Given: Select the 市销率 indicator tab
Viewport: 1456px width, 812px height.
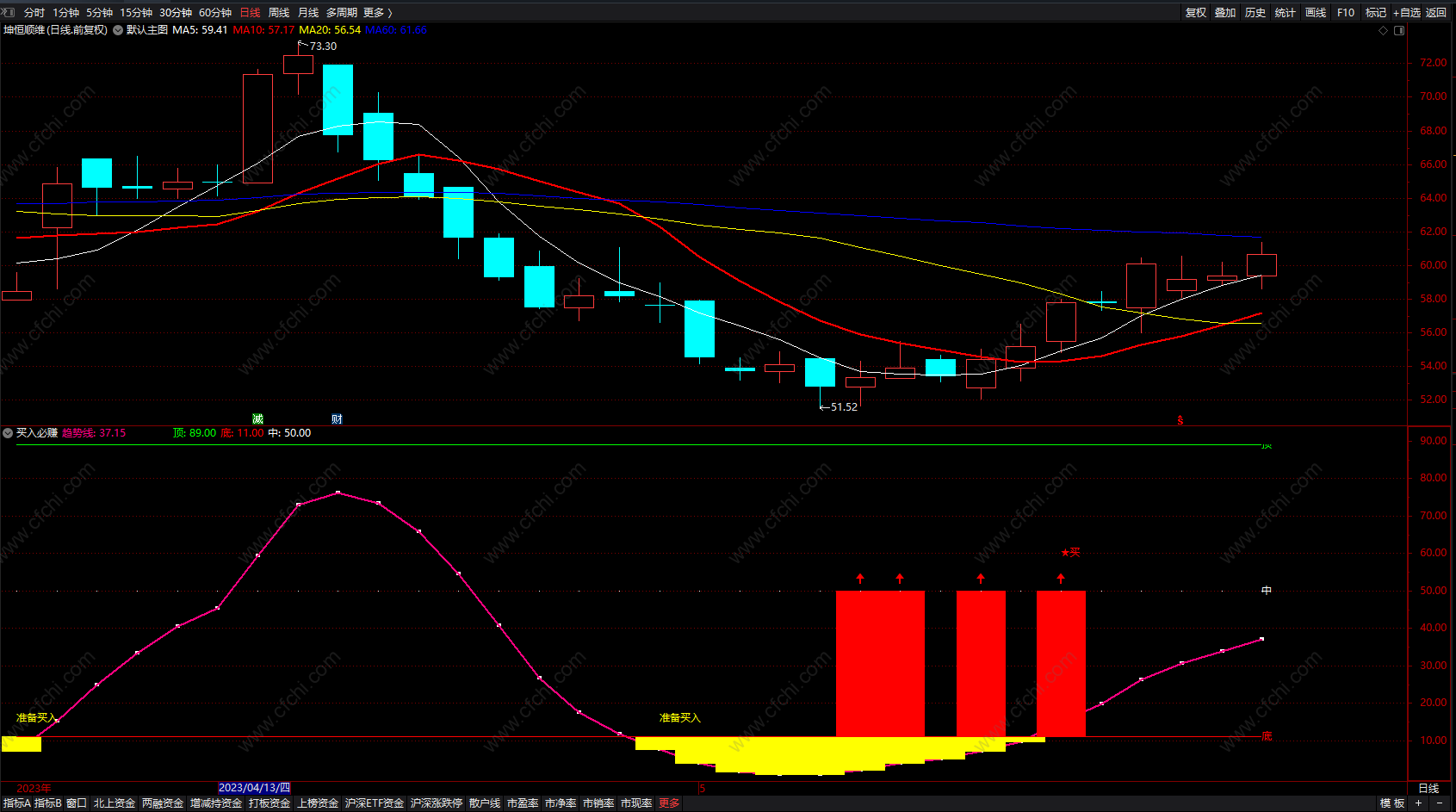Looking at the screenshot, I should click(598, 803).
